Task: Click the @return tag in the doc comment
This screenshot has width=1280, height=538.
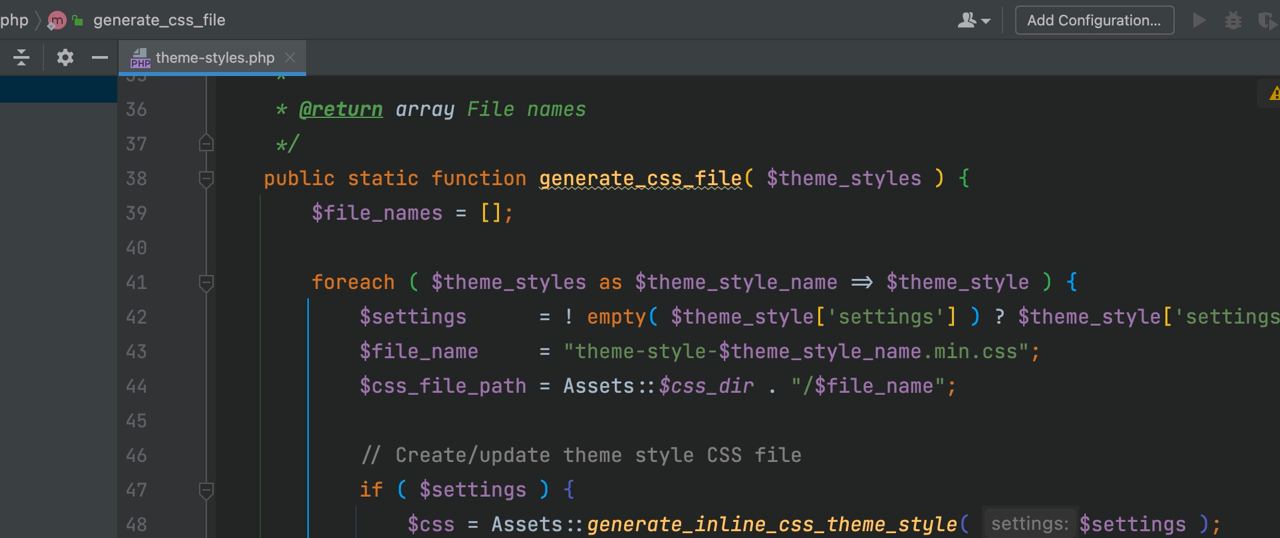Action: pos(341,109)
